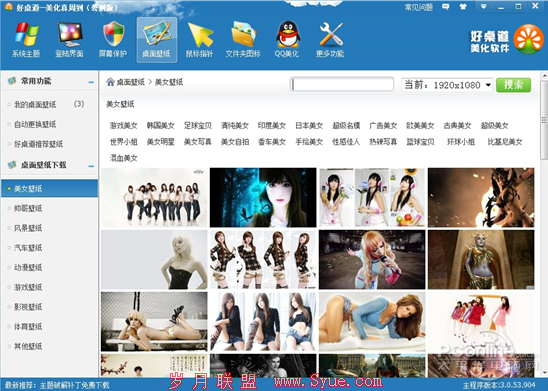Viewport: 548px width, 391px height.
Task: Filter by 美女自拍 tag
Action: (x=235, y=142)
